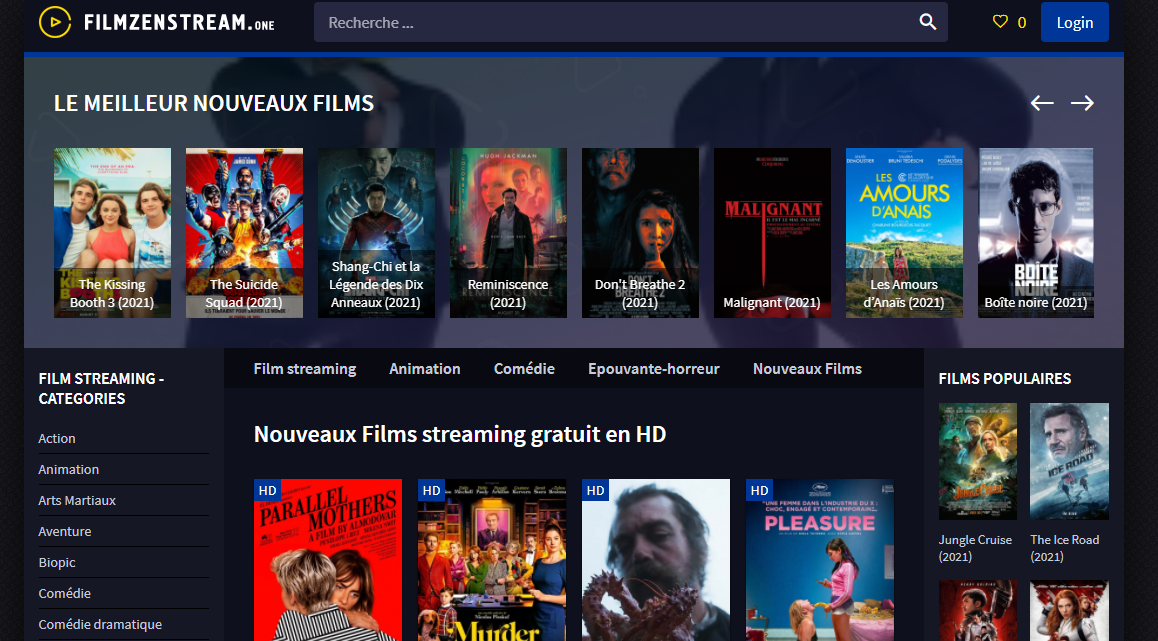Open The Suicide Squad (2021) poster
The height and width of the screenshot is (641, 1158).
coord(244,233)
